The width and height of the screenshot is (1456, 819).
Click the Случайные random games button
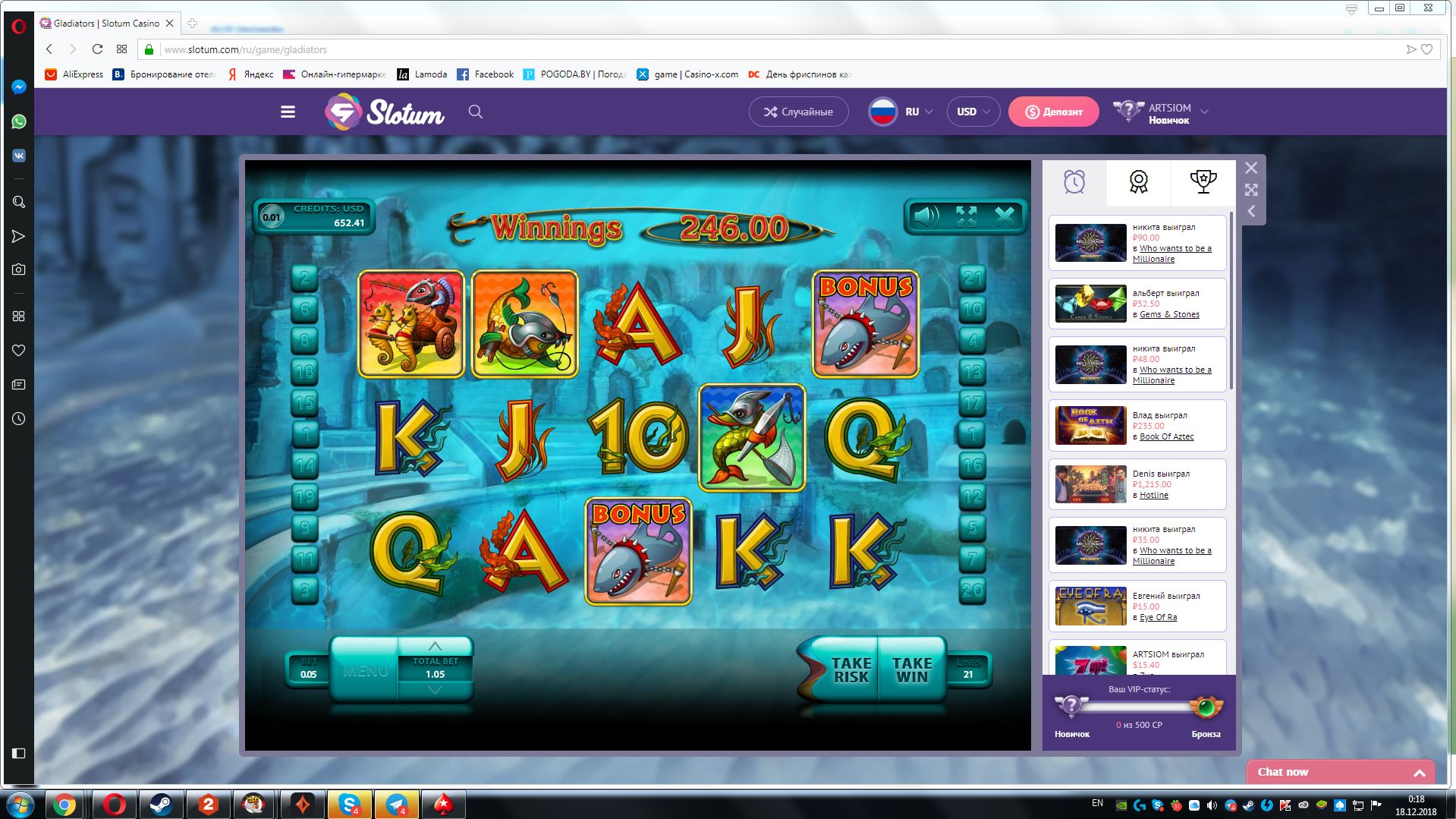pos(798,112)
